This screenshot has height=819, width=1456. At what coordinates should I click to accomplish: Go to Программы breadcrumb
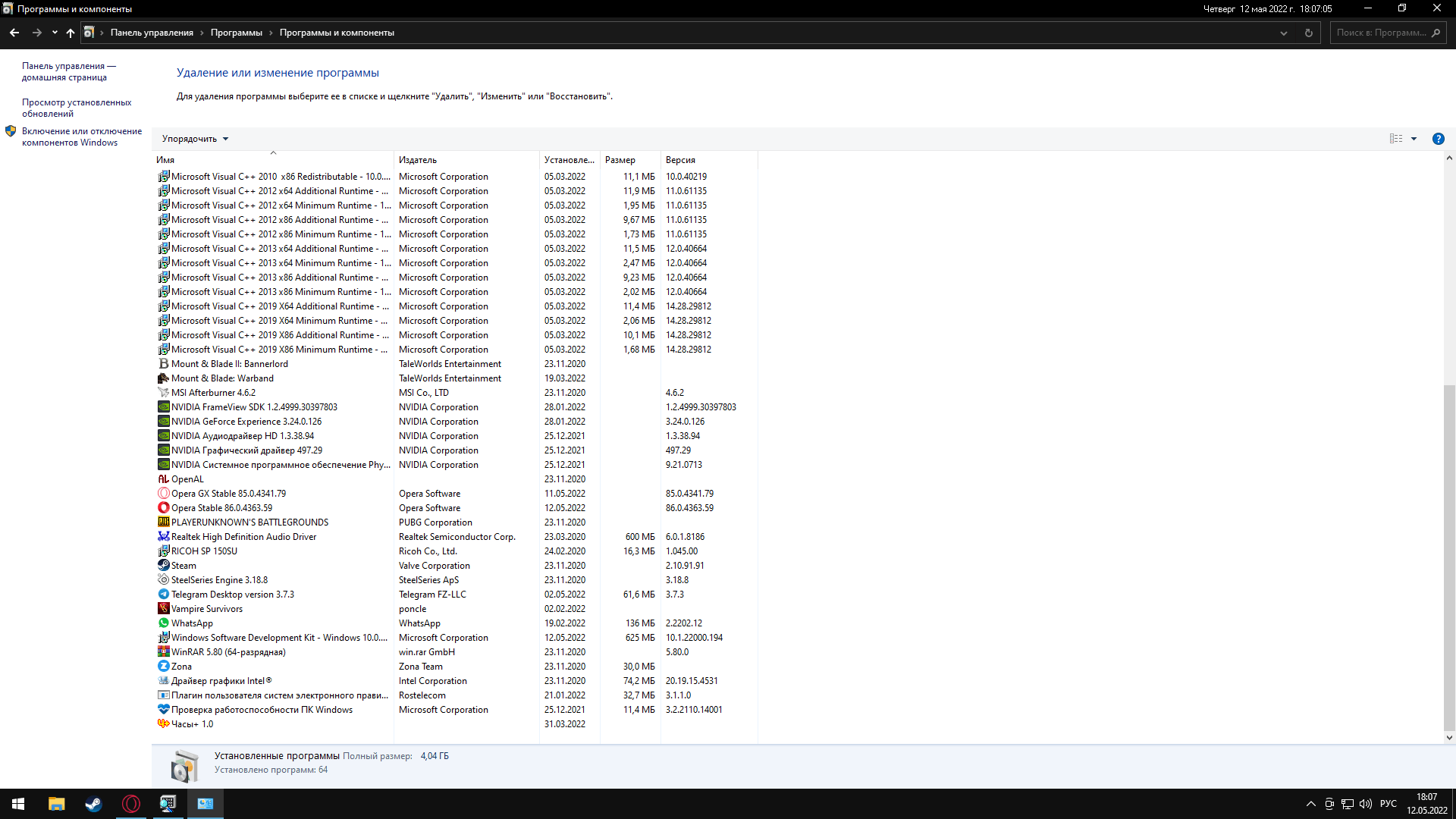coord(237,33)
